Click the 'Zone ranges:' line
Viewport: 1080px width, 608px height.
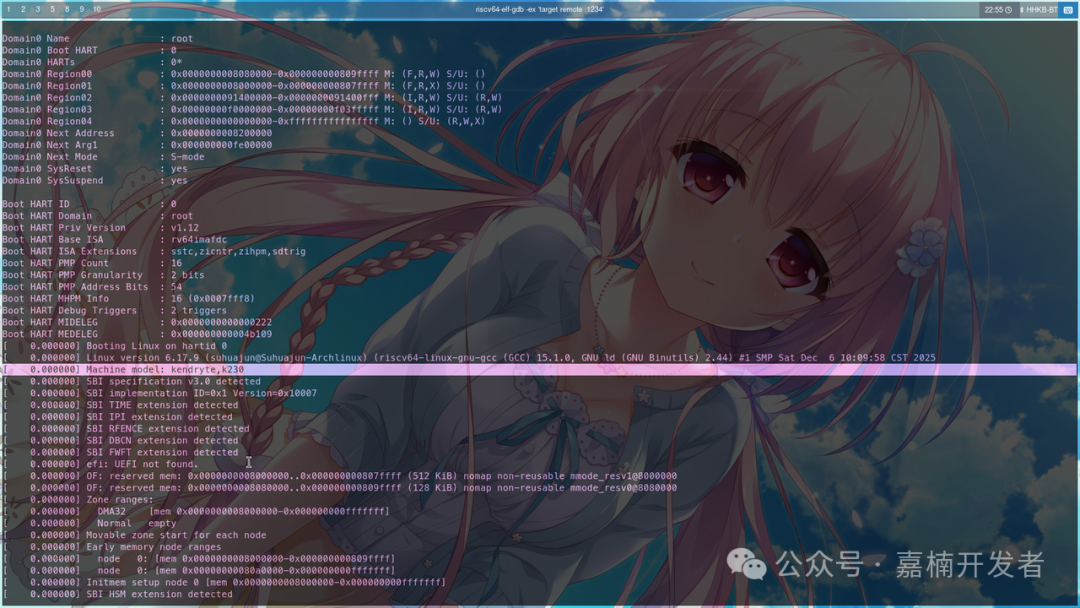78,500
